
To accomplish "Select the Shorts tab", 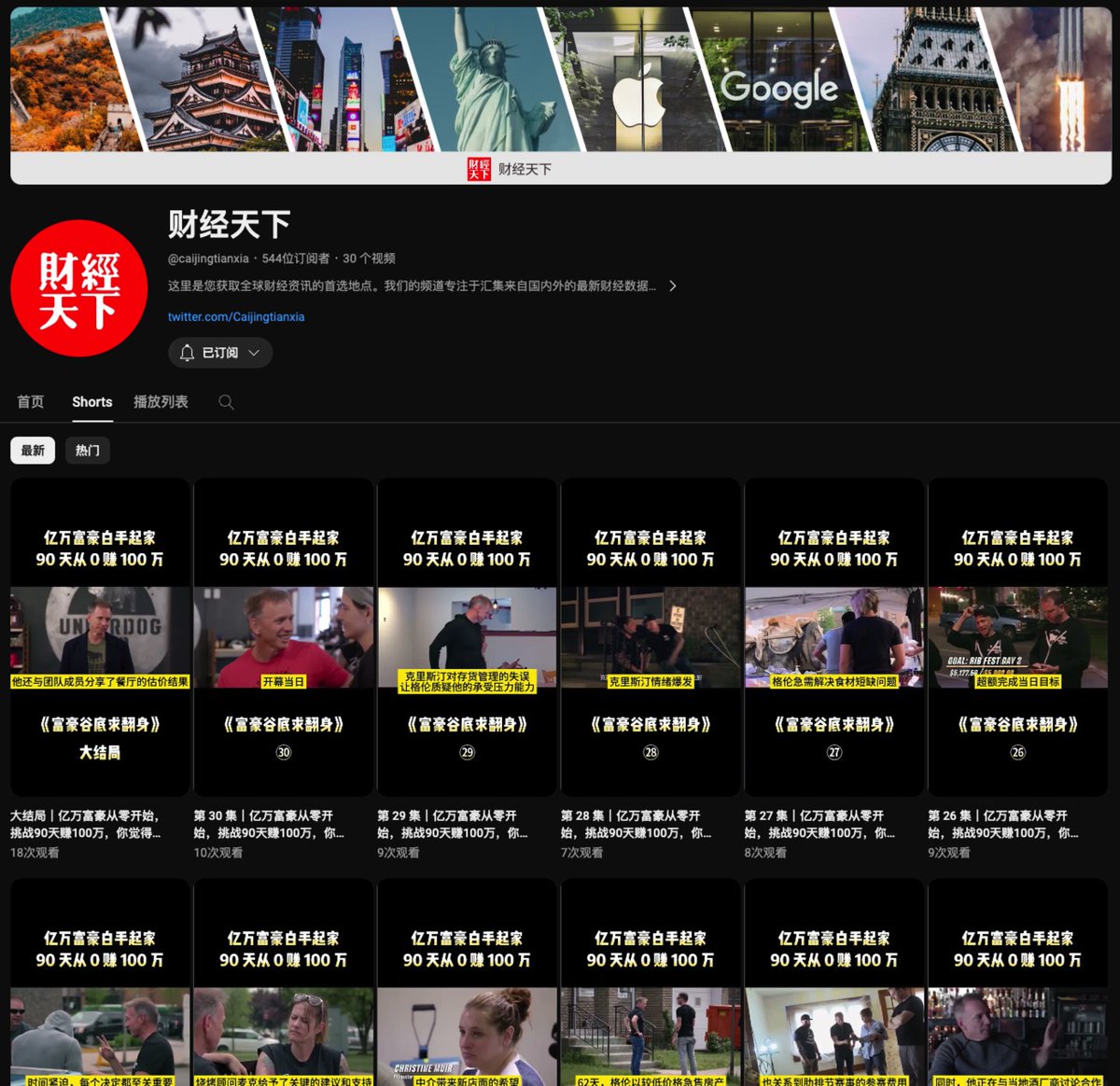I will pos(92,402).
